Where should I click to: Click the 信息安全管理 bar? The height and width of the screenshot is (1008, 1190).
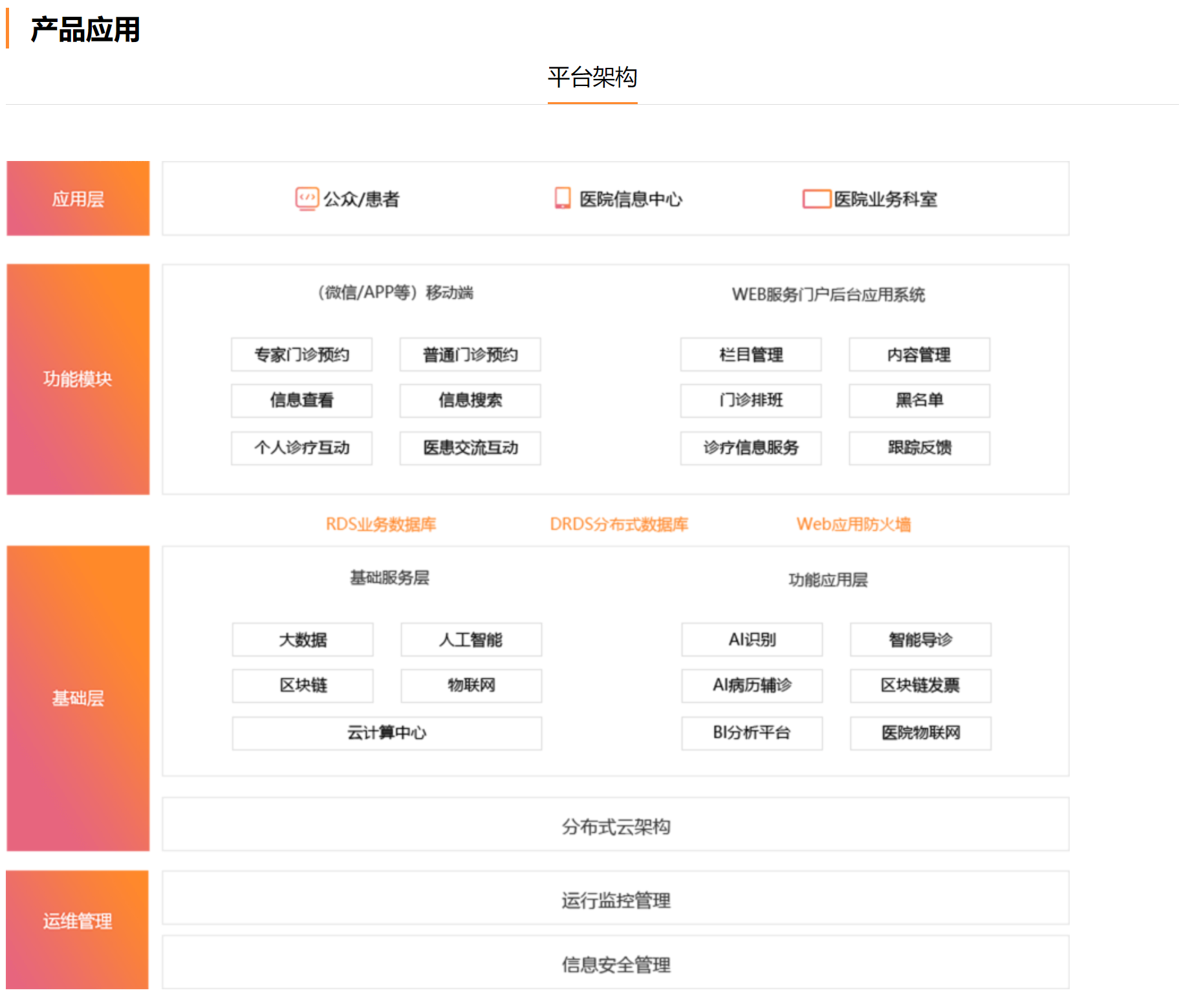(615, 965)
